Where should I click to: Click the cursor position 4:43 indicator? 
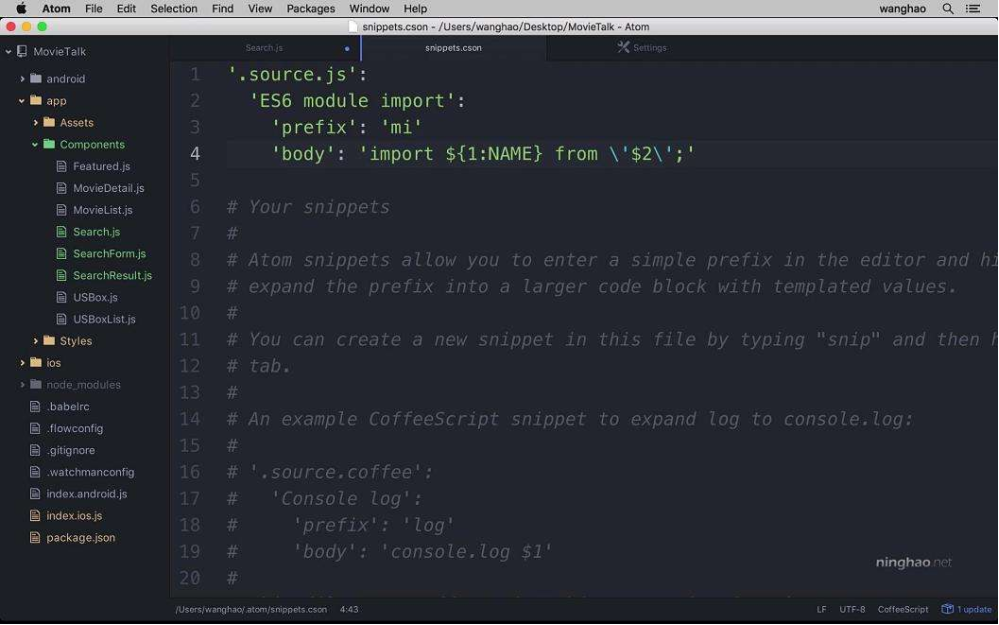(349, 609)
